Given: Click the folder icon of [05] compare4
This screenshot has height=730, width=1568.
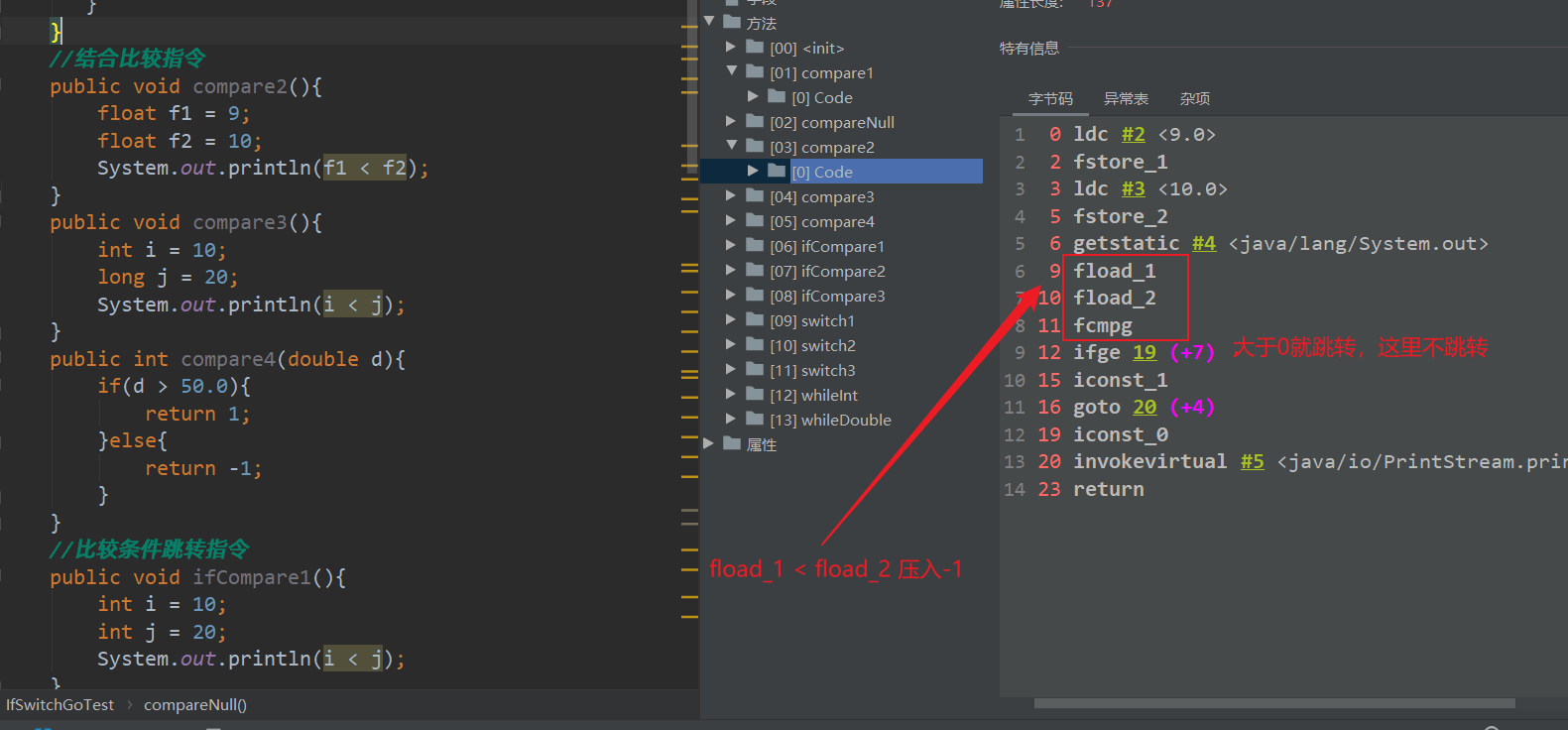Looking at the screenshot, I should (x=755, y=220).
